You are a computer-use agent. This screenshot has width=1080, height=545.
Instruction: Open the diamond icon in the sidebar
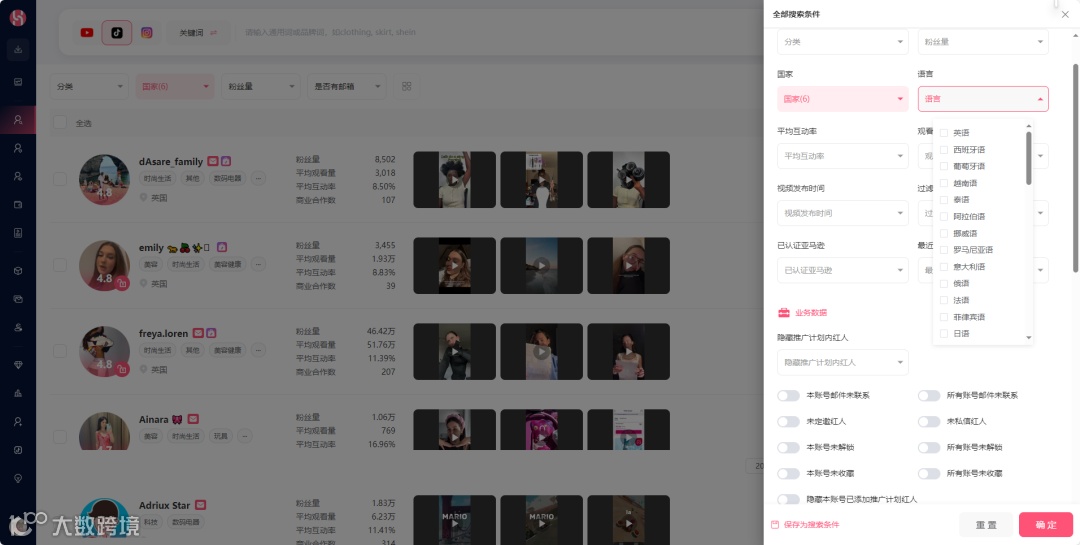pos(18,364)
